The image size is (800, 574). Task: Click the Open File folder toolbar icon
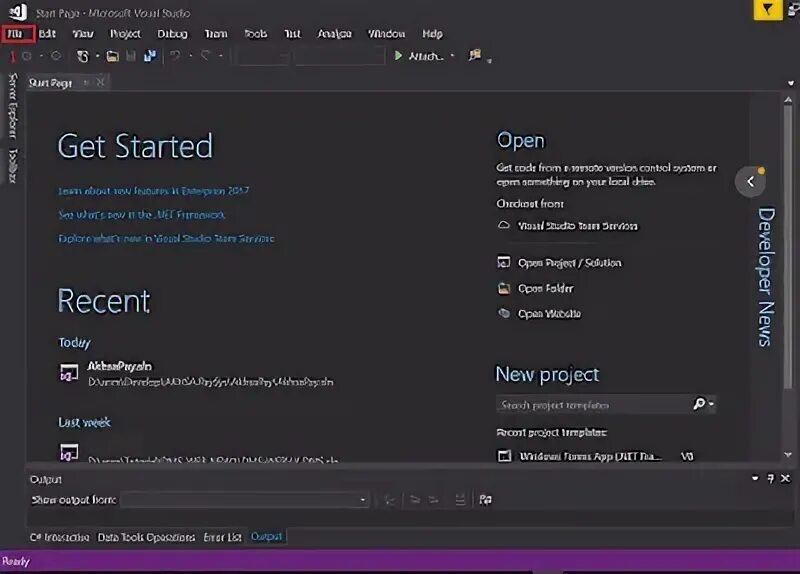point(112,56)
